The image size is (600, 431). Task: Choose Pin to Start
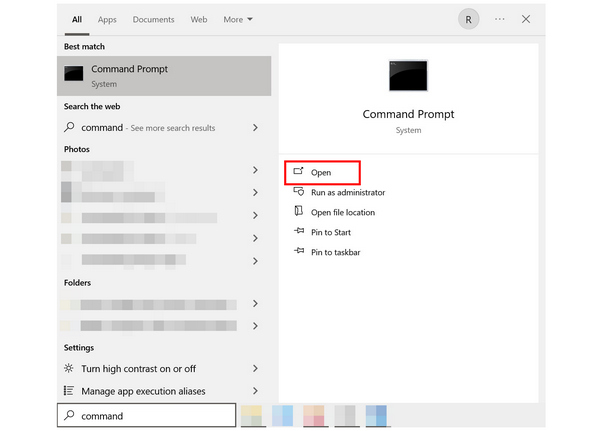[331, 232]
